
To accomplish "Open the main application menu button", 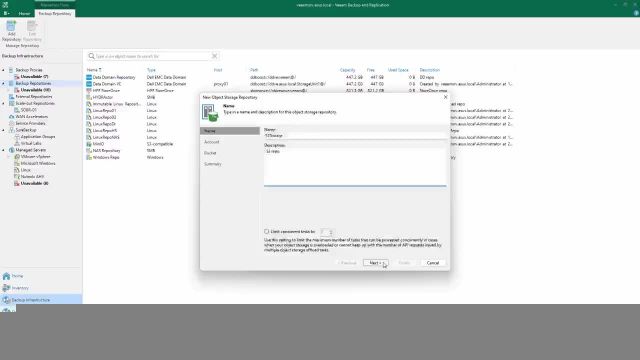I will tap(6, 13).
